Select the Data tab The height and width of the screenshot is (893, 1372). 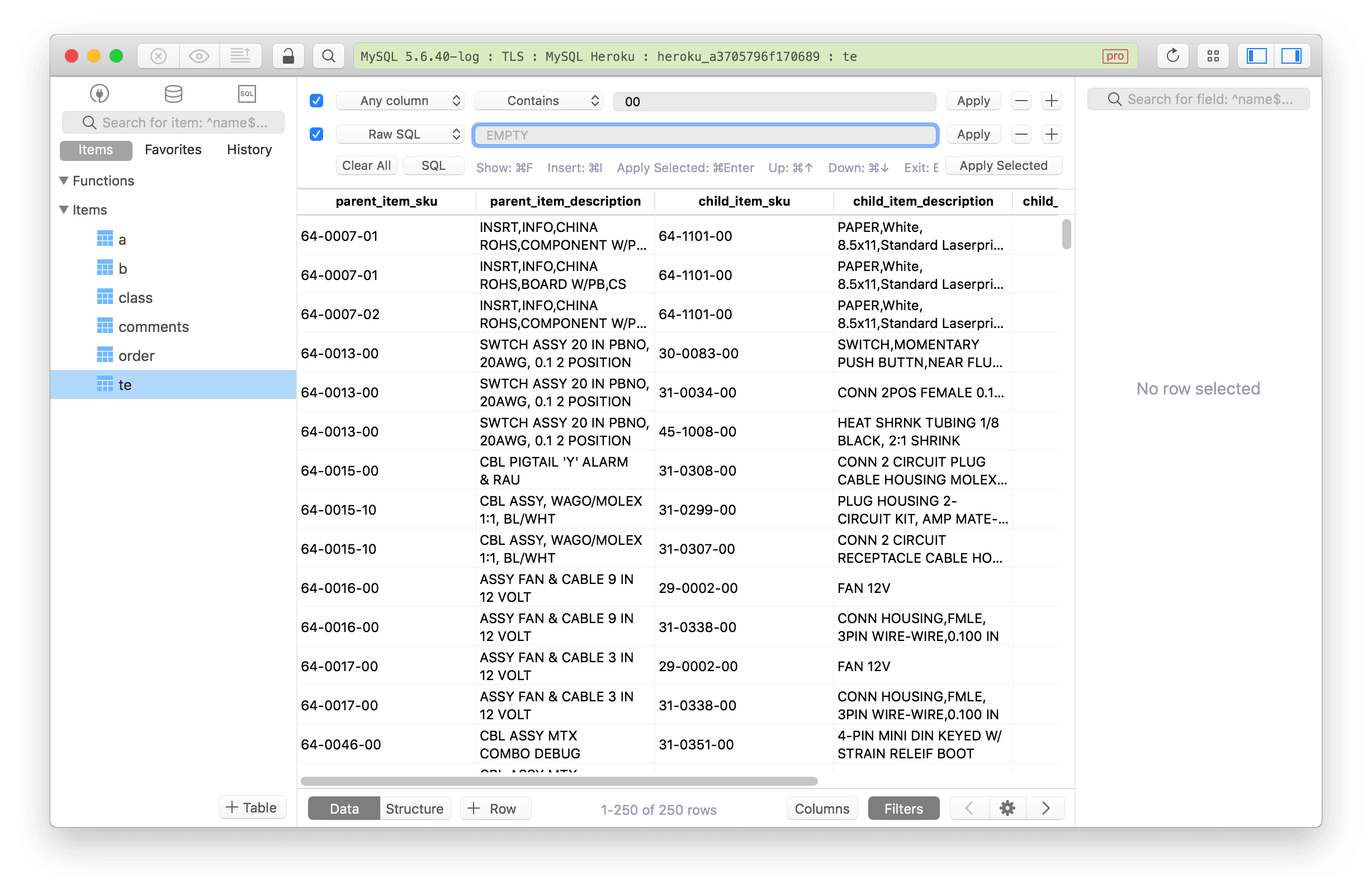[344, 809]
